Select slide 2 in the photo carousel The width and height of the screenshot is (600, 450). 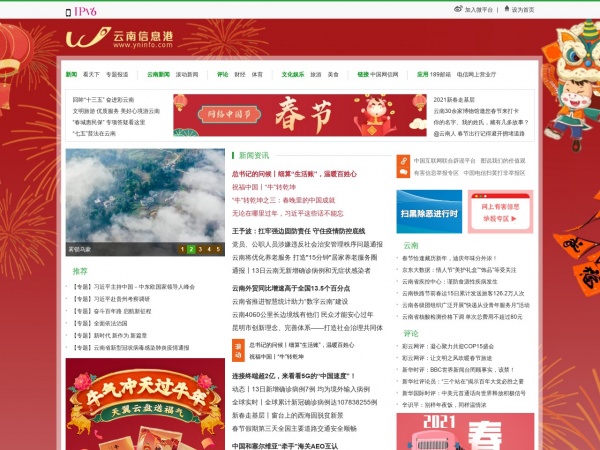191,249
